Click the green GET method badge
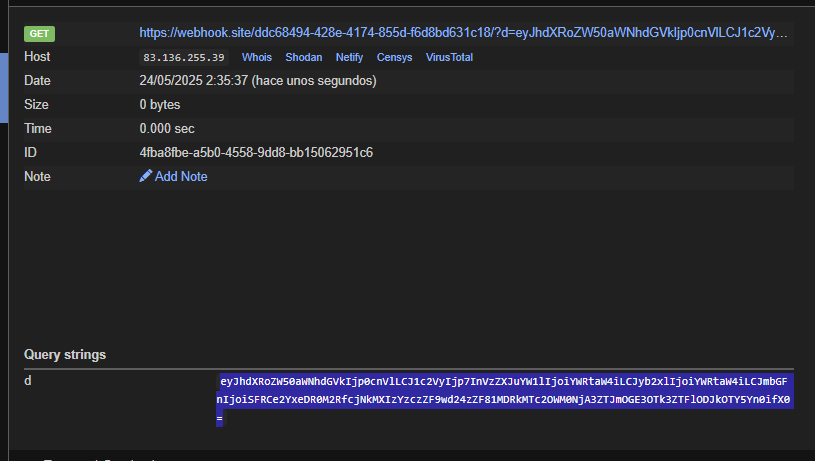Viewport: 815px width, 461px height. coord(40,34)
